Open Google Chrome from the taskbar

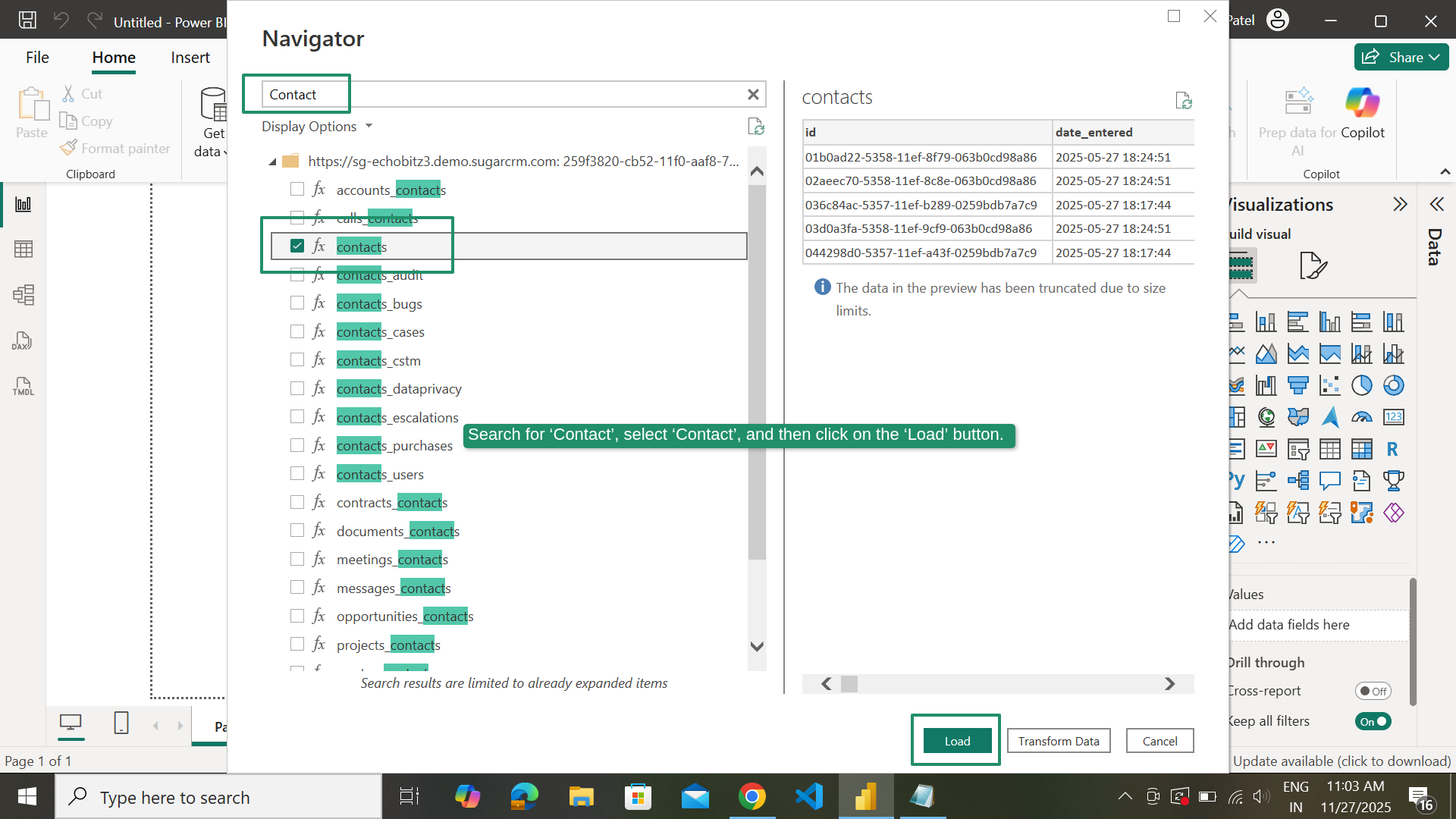[x=752, y=796]
